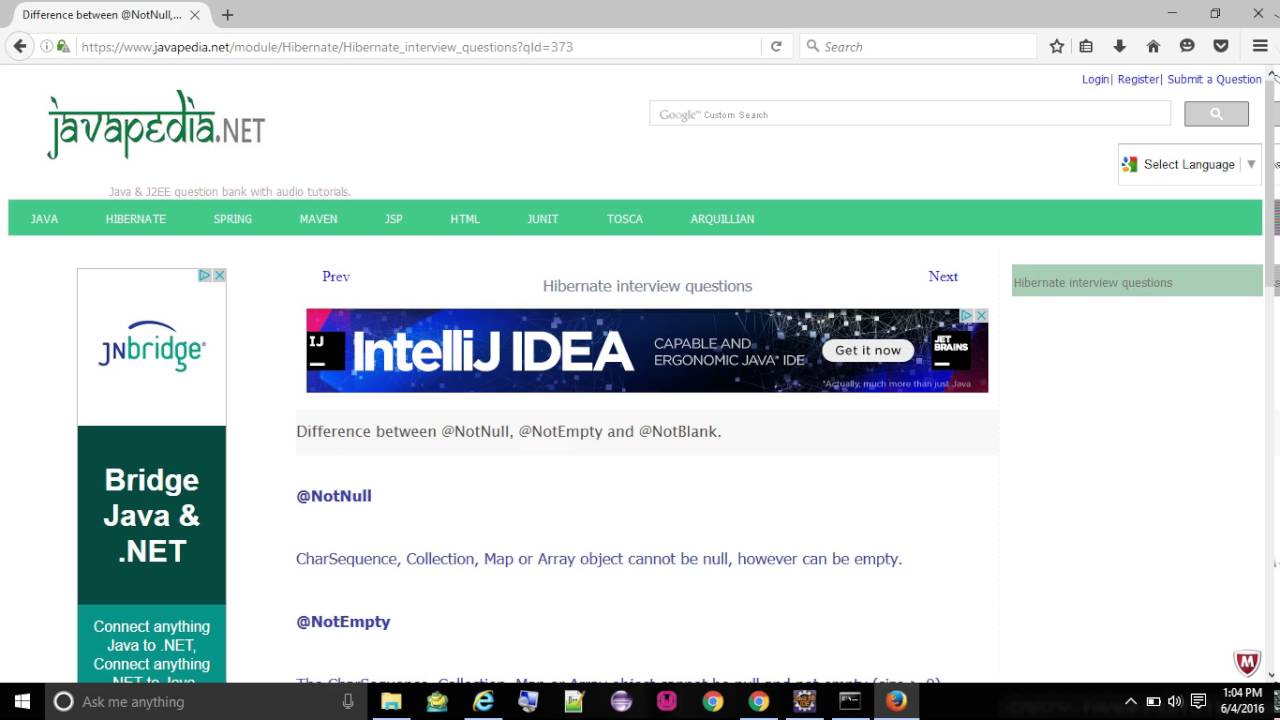Click the URL address bar
Viewport: 1280px width, 720px height.
[420, 46]
